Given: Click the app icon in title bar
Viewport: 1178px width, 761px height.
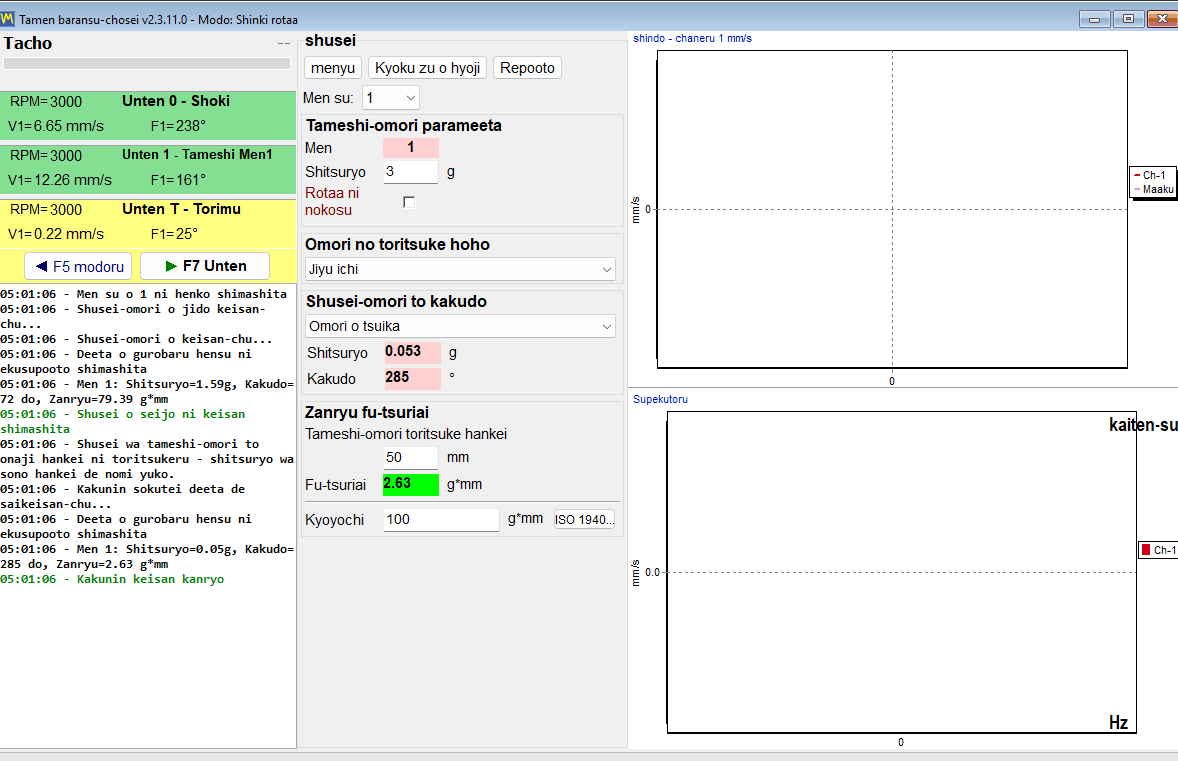Looking at the screenshot, I should pyautogui.click(x=8, y=19).
